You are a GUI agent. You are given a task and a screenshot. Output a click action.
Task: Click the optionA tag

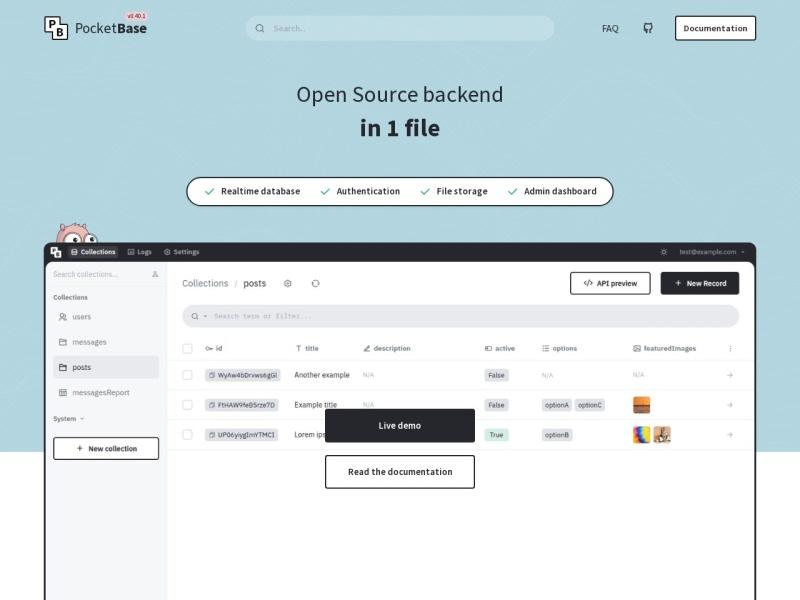point(557,405)
